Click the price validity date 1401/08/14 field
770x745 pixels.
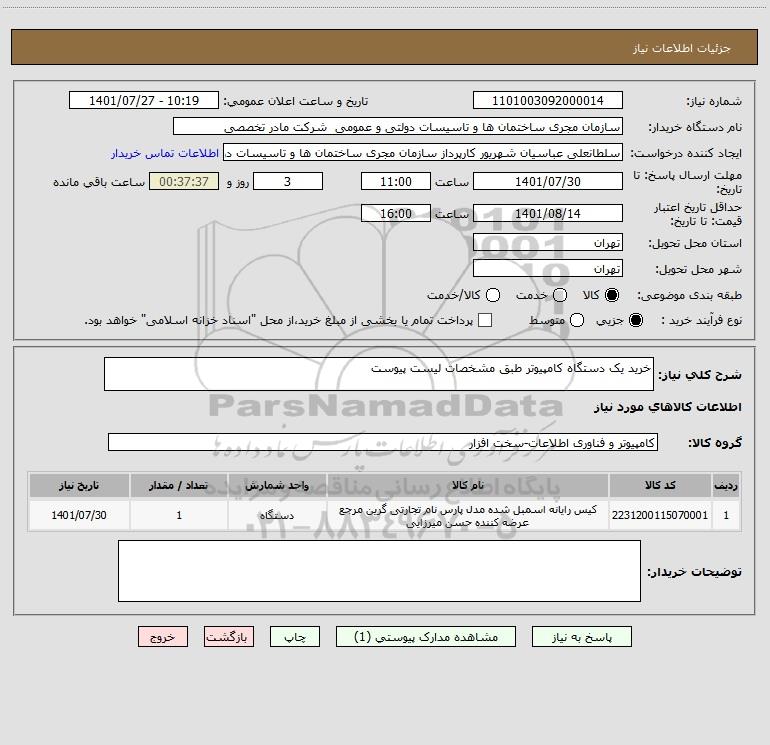click(x=548, y=213)
